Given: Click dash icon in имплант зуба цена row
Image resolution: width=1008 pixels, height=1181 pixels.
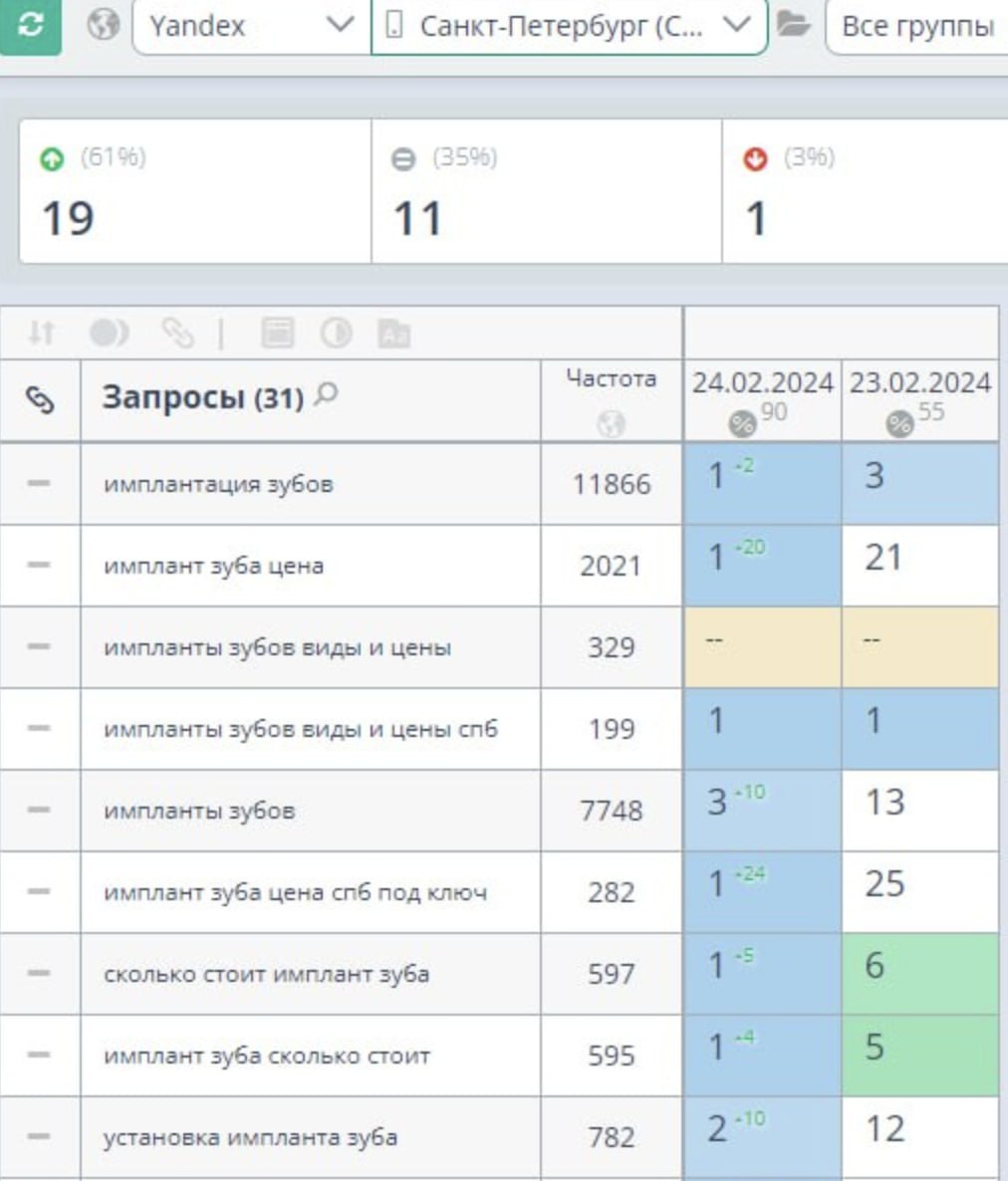Looking at the screenshot, I should 39,565.
